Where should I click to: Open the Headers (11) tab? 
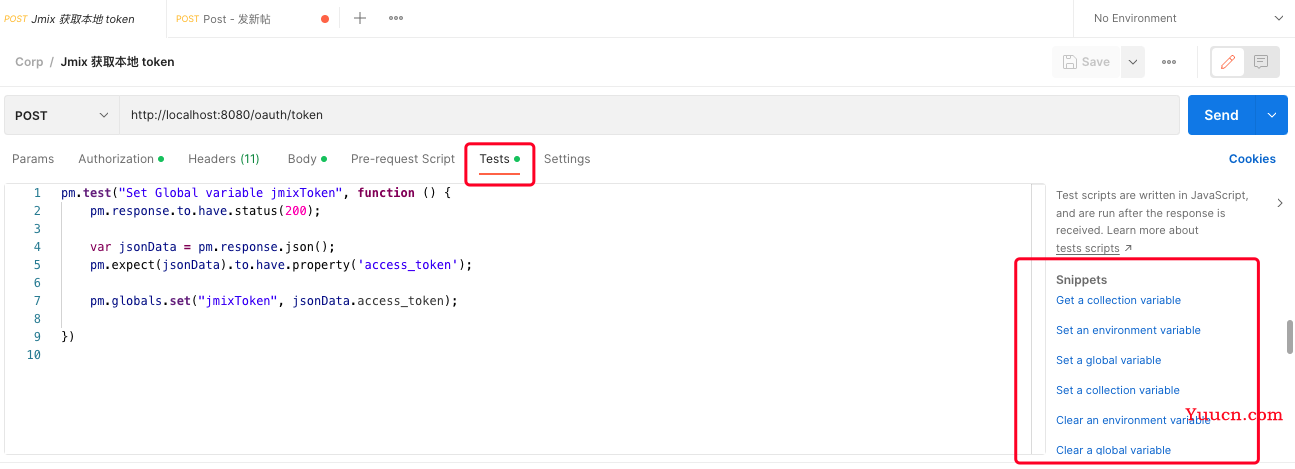tap(224, 159)
